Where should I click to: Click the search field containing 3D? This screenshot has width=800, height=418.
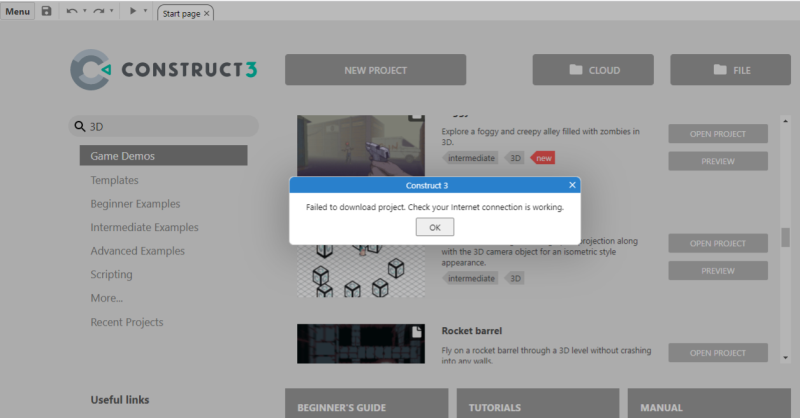pyautogui.click(x=163, y=126)
